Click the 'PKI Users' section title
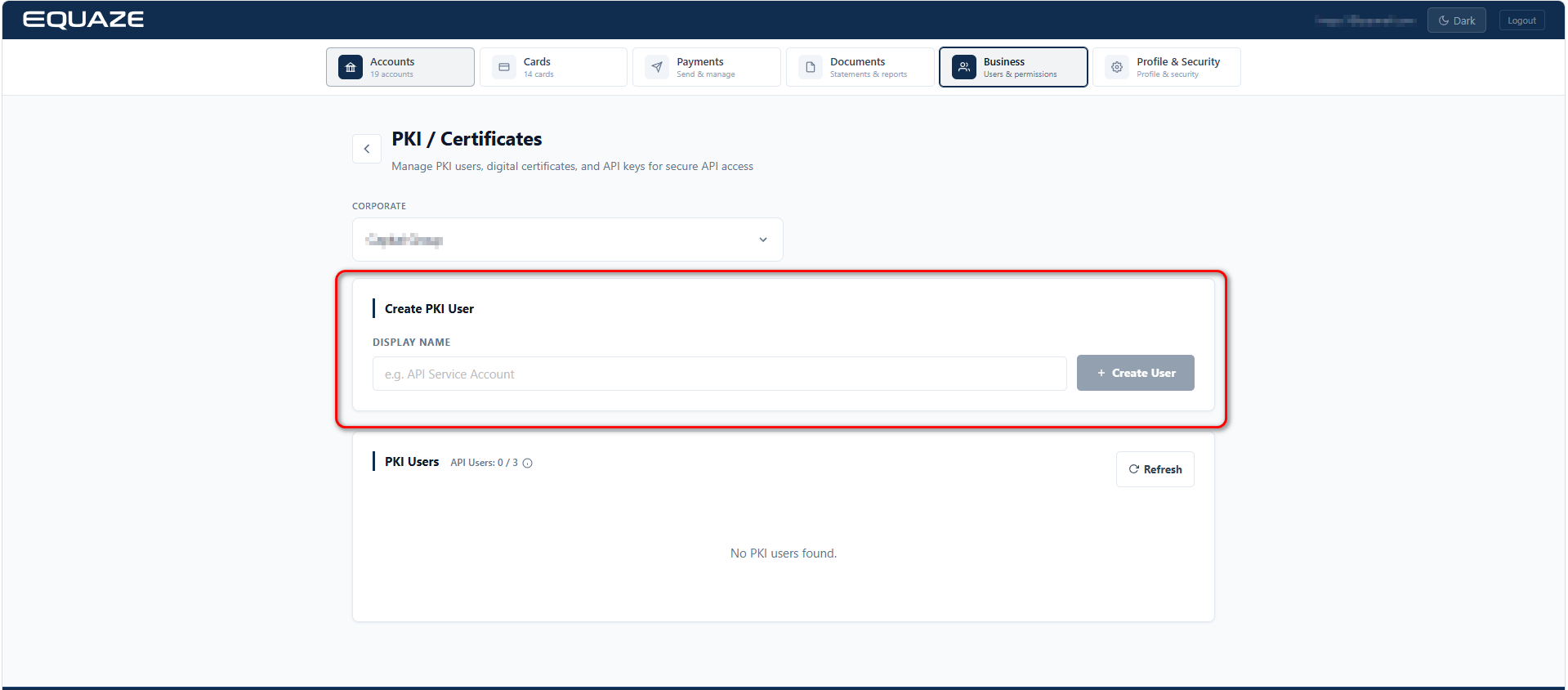Viewport: 1568px width, 690px height. point(412,462)
